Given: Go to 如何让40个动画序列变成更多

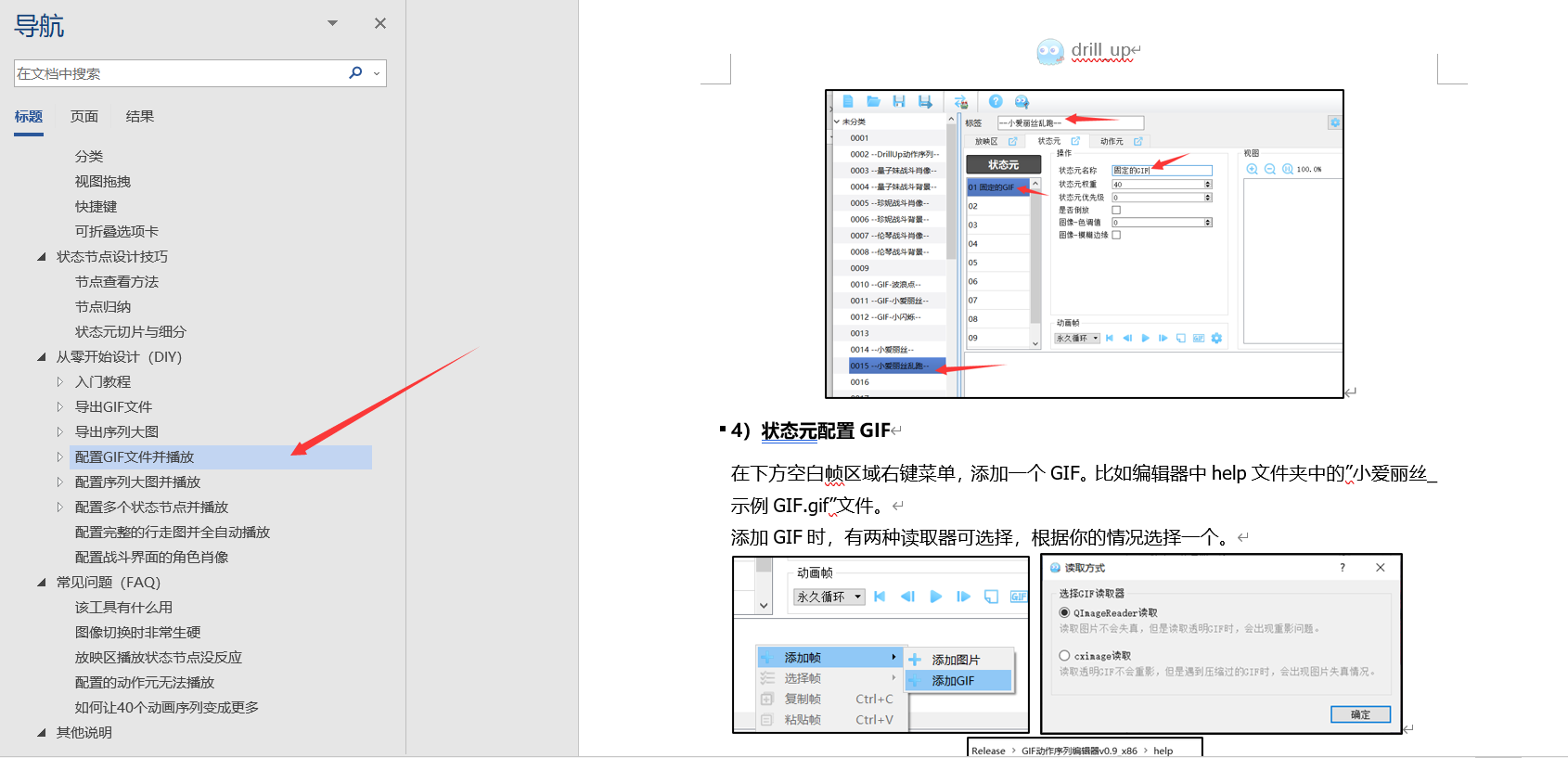Looking at the screenshot, I should click(x=167, y=708).
